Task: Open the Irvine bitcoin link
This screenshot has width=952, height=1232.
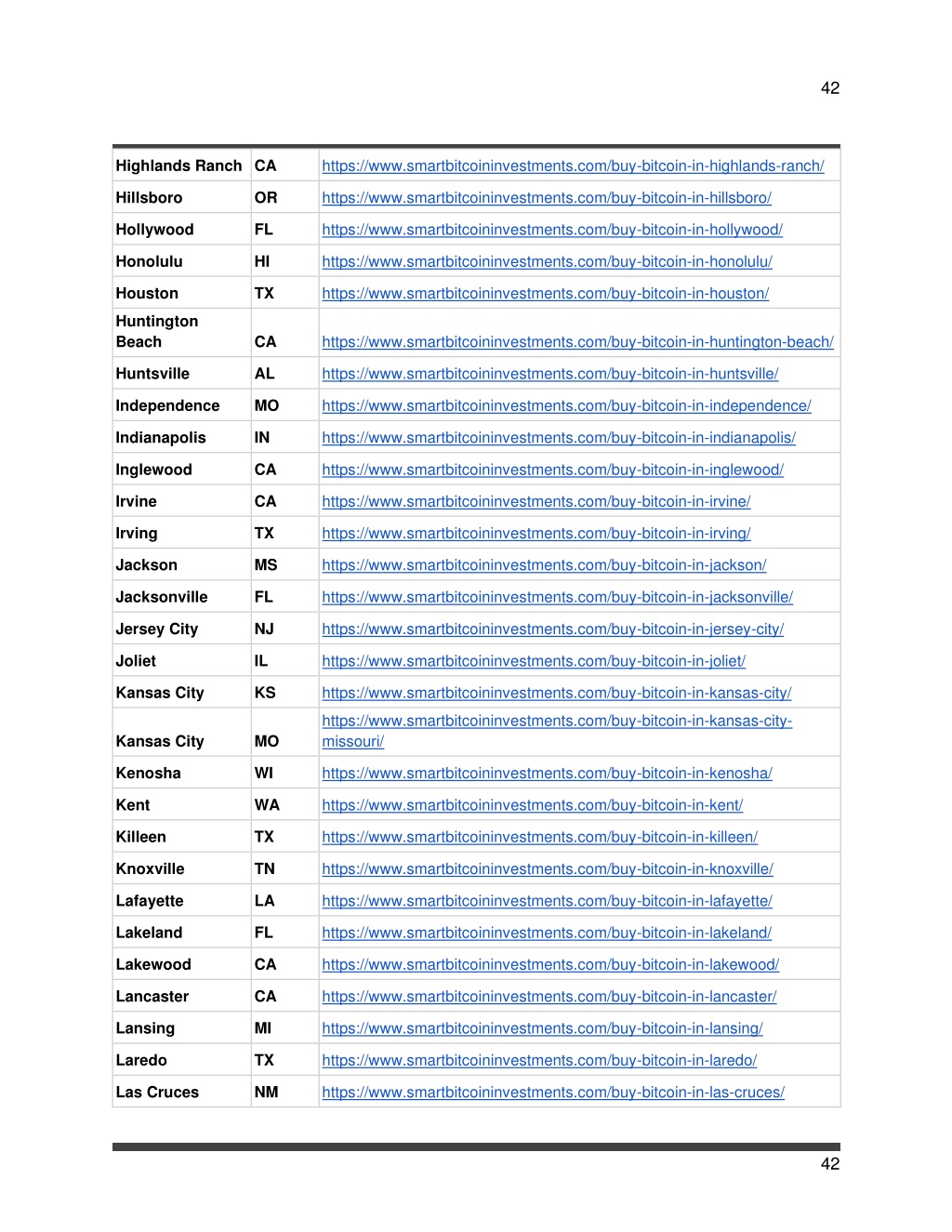Action: point(536,501)
